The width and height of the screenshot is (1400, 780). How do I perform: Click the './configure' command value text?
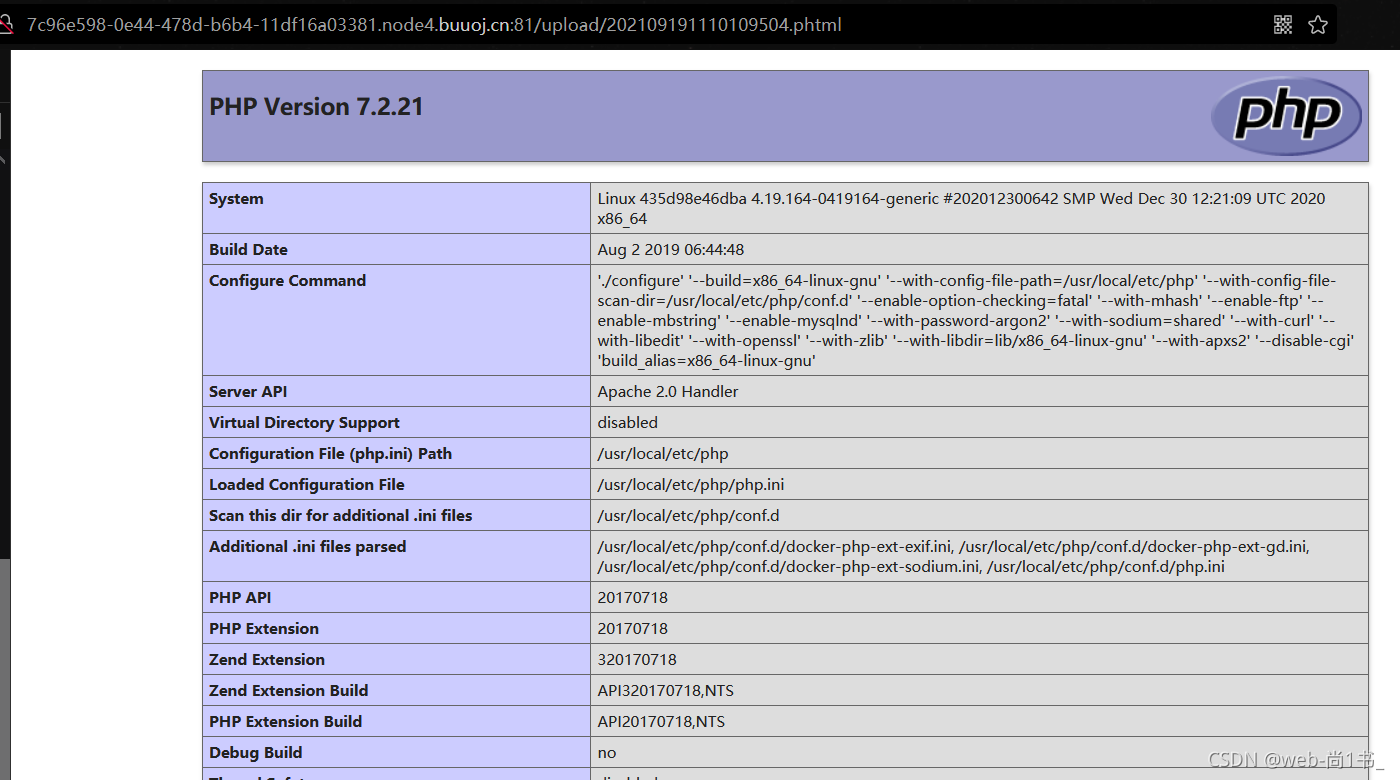pos(976,320)
